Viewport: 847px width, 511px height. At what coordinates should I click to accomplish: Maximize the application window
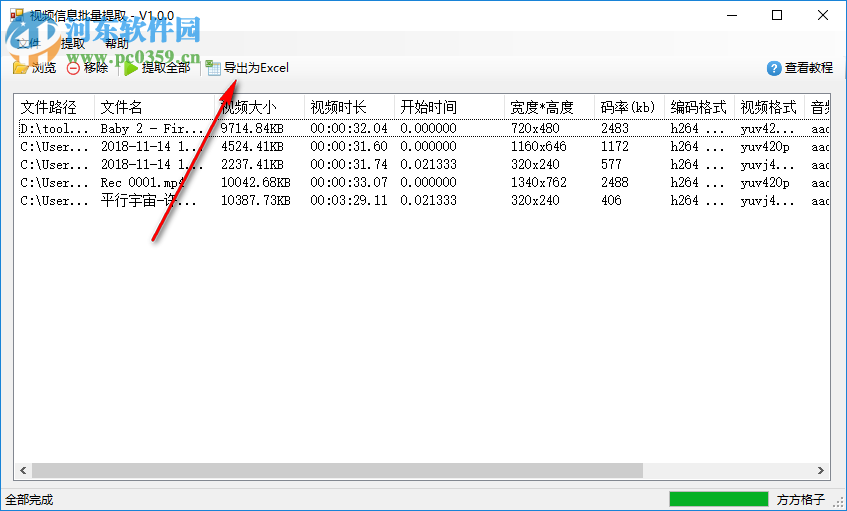pyautogui.click(x=777, y=15)
